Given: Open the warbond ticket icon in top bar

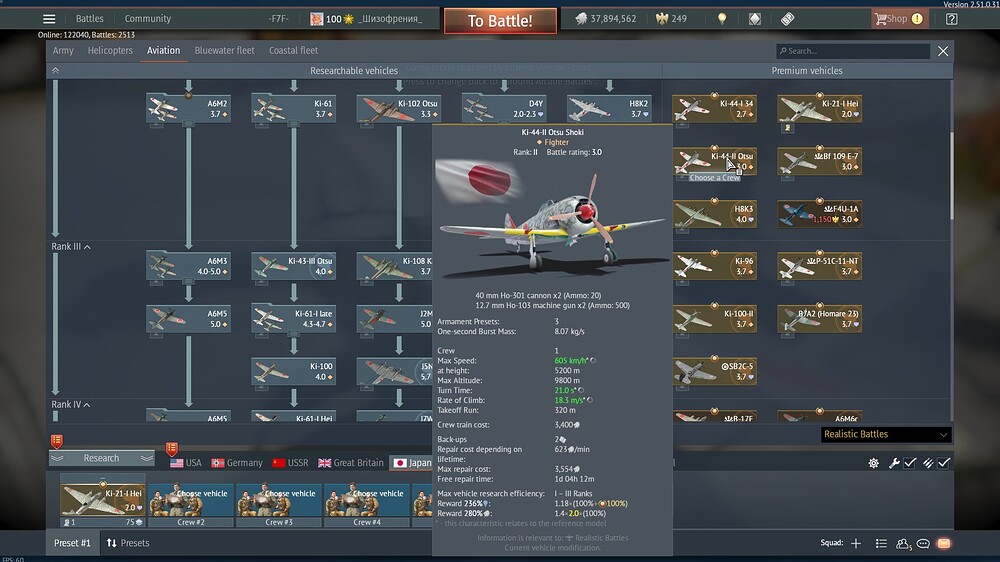Looking at the screenshot, I should (x=787, y=19).
